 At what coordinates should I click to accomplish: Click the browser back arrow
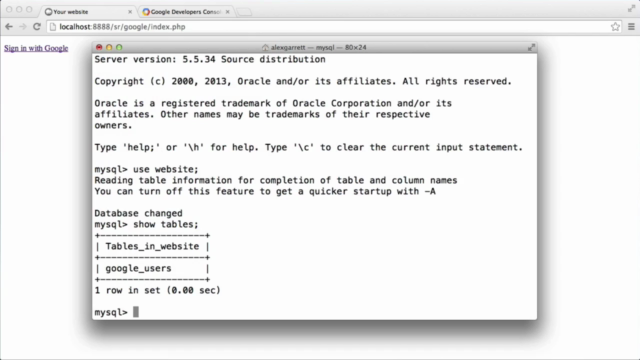[9, 27]
